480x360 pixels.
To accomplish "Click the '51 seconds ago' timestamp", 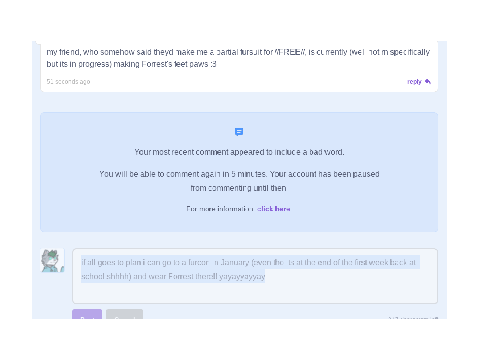I will point(68,82).
